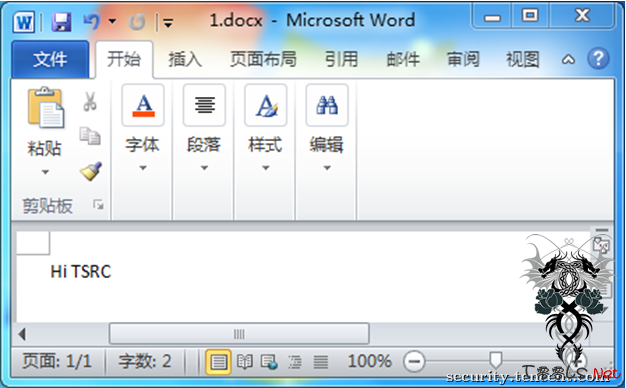Expand the 字体 font group dropdown
This screenshot has width=626, height=388.
click(x=143, y=168)
